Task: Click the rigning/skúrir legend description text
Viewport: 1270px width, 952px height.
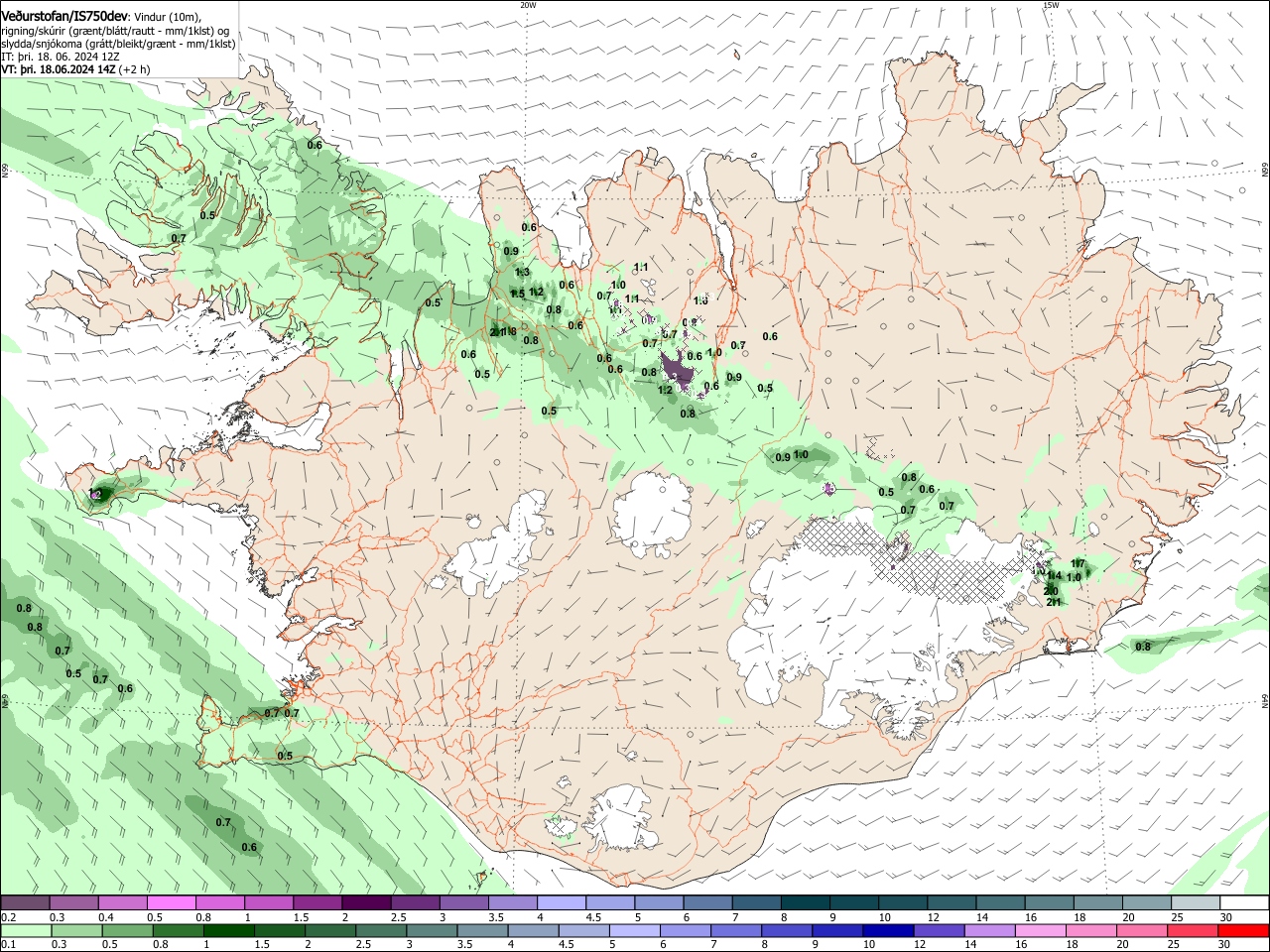Action: (115, 31)
